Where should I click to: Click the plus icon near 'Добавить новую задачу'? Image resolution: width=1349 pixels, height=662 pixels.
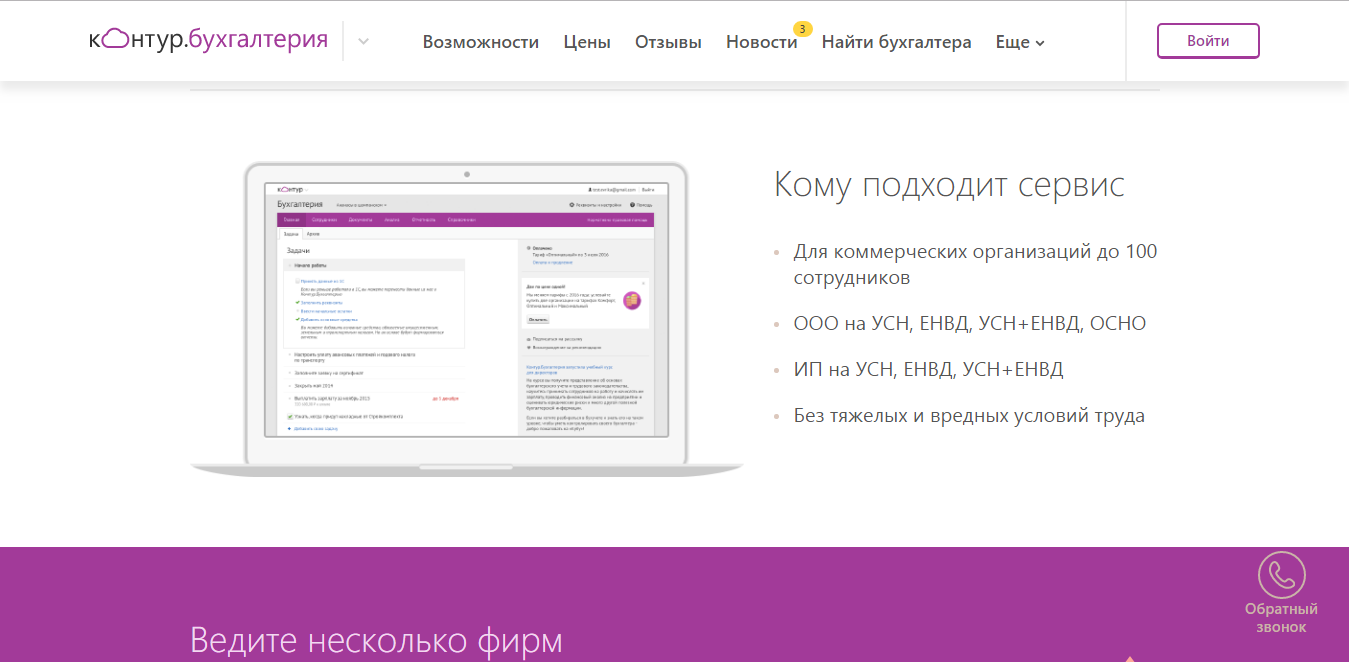click(291, 429)
